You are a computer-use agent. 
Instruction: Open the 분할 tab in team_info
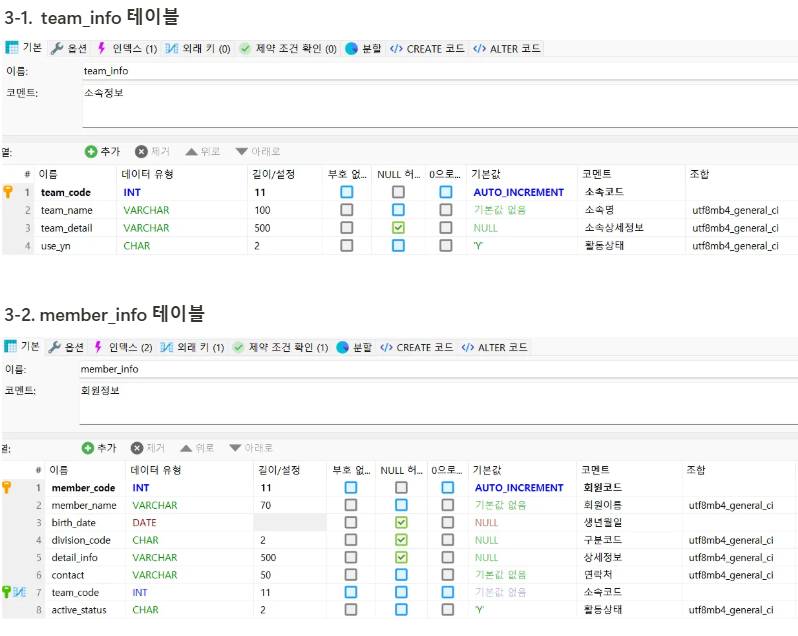pos(363,48)
